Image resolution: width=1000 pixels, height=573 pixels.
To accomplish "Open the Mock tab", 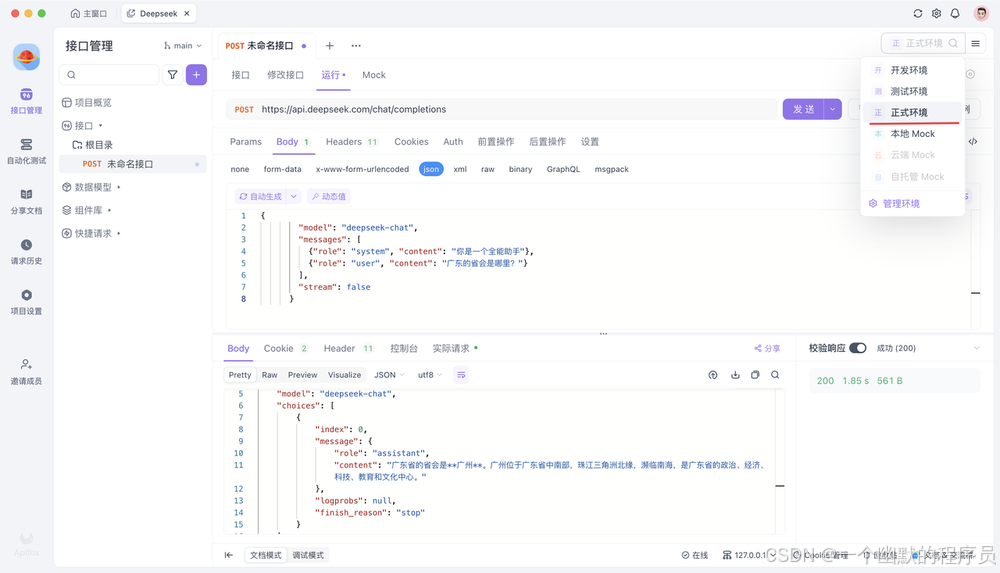I will point(374,75).
